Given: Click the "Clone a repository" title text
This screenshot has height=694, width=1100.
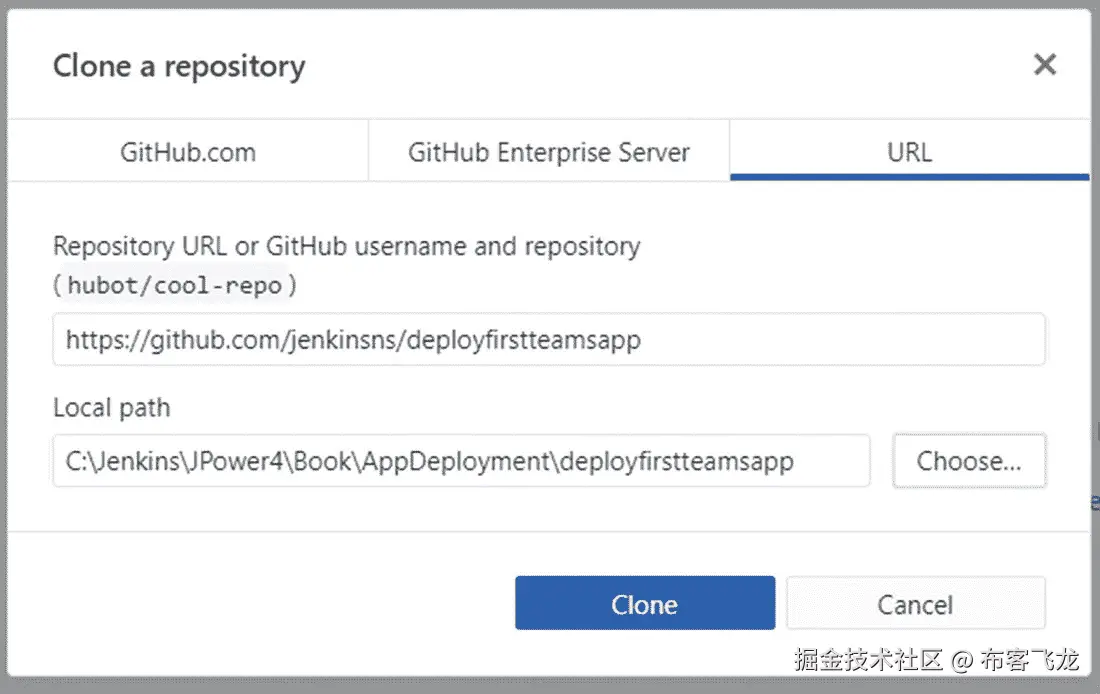Looking at the screenshot, I should 179,66.
